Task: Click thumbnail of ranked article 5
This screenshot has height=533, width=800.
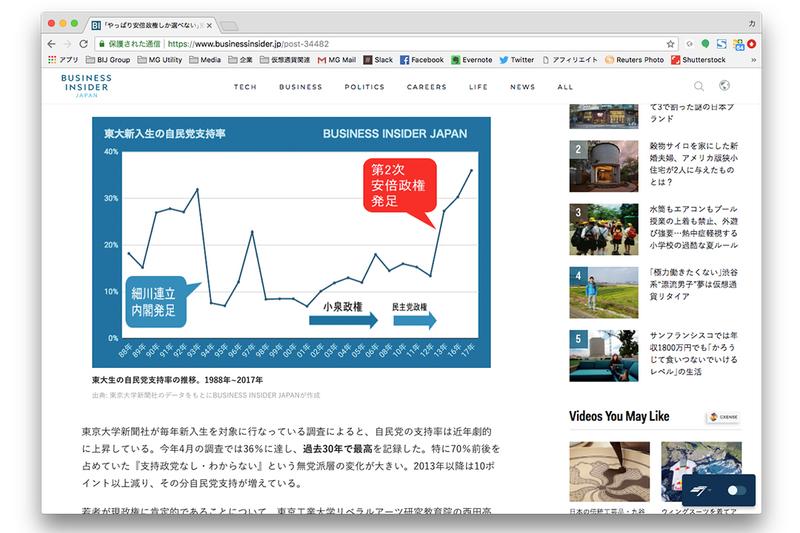Action: (604, 356)
